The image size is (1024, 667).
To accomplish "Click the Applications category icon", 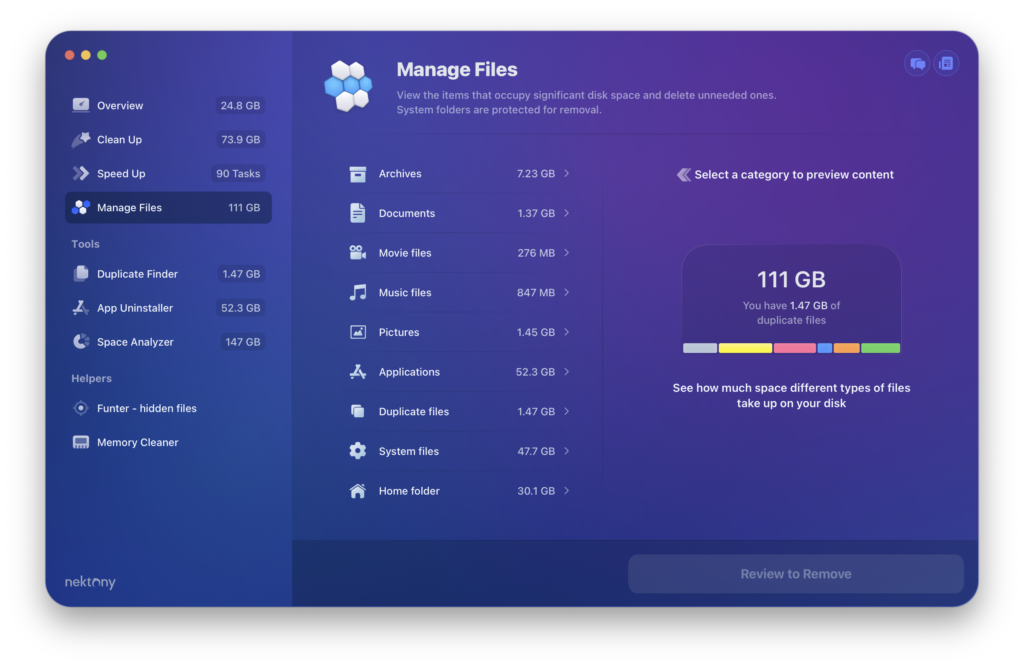I will (357, 372).
